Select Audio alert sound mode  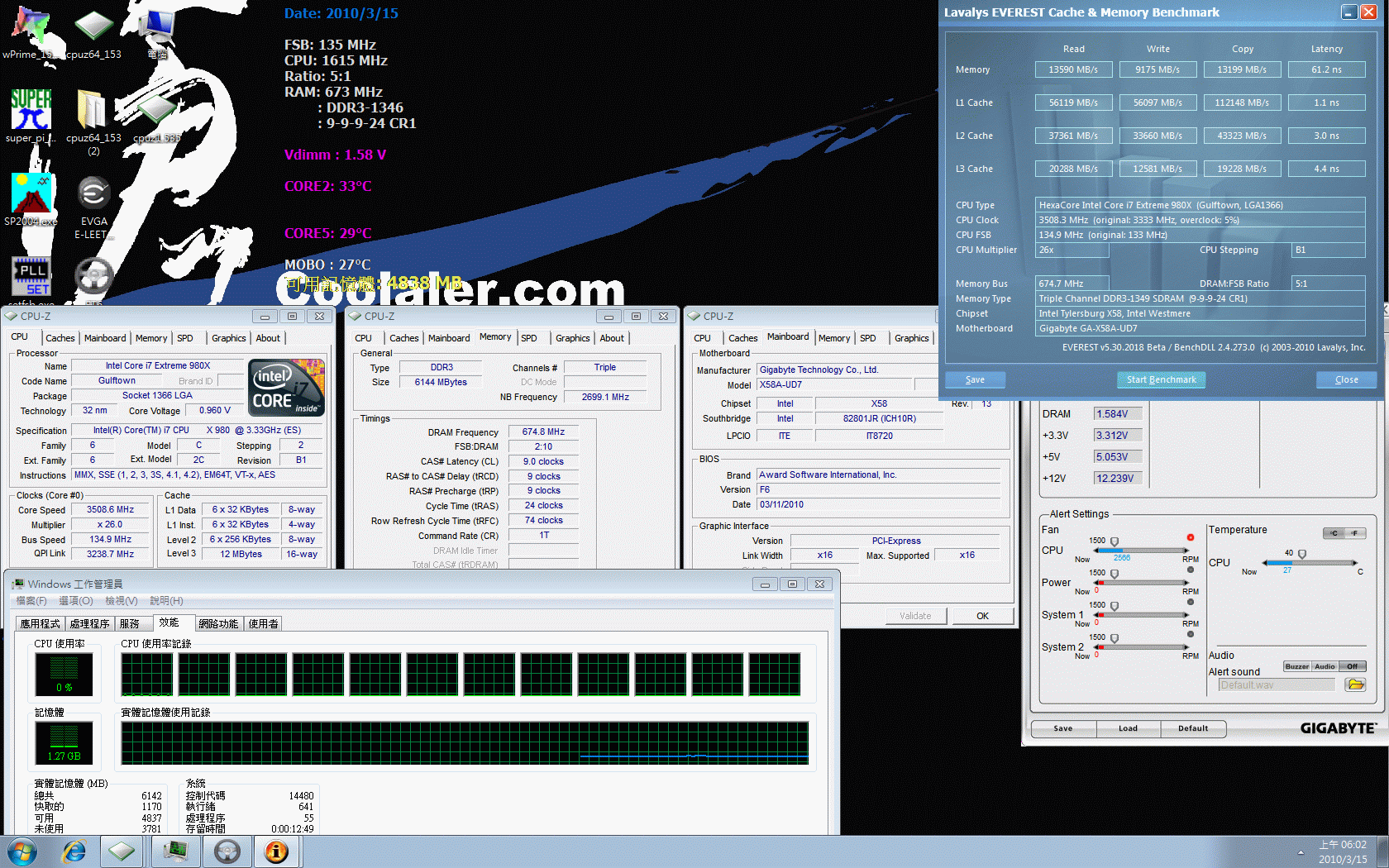(1325, 666)
